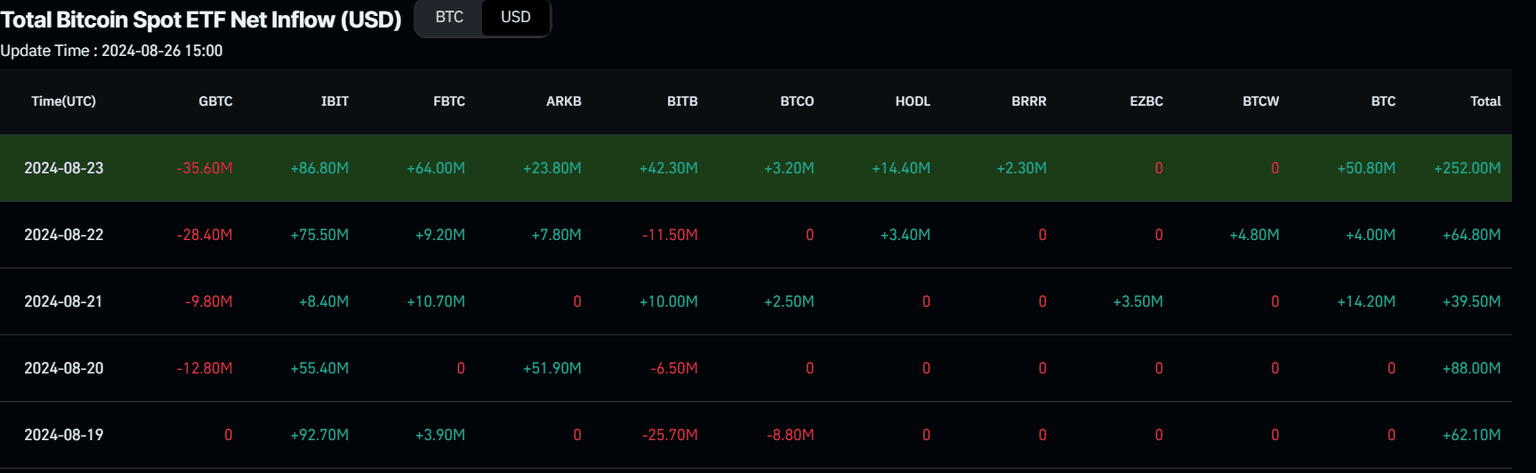Click the Total Bitcoin Spot ETF Net Inflow title
1536x473 pixels.
[x=201, y=18]
